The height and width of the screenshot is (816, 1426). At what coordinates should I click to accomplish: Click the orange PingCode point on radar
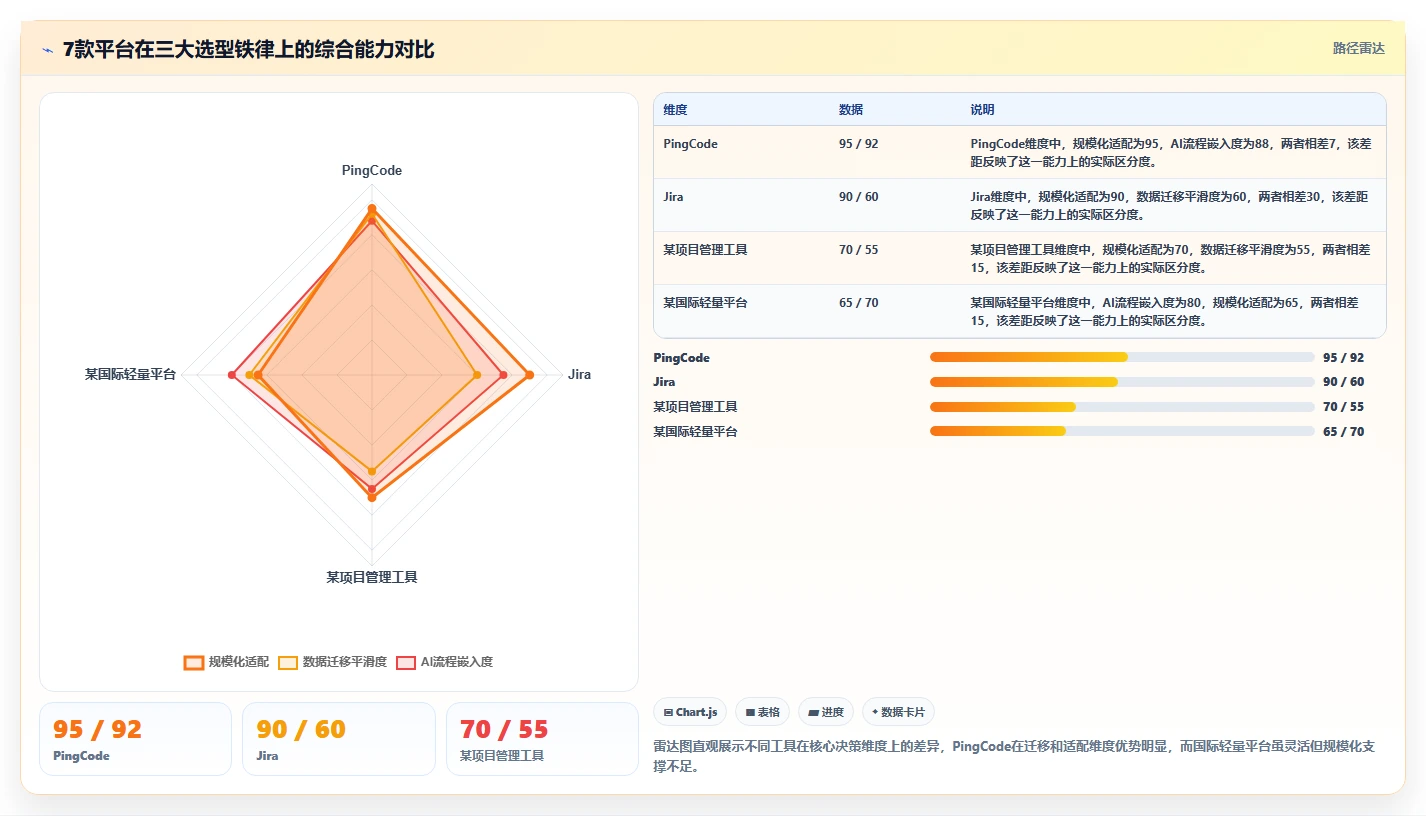point(372,209)
